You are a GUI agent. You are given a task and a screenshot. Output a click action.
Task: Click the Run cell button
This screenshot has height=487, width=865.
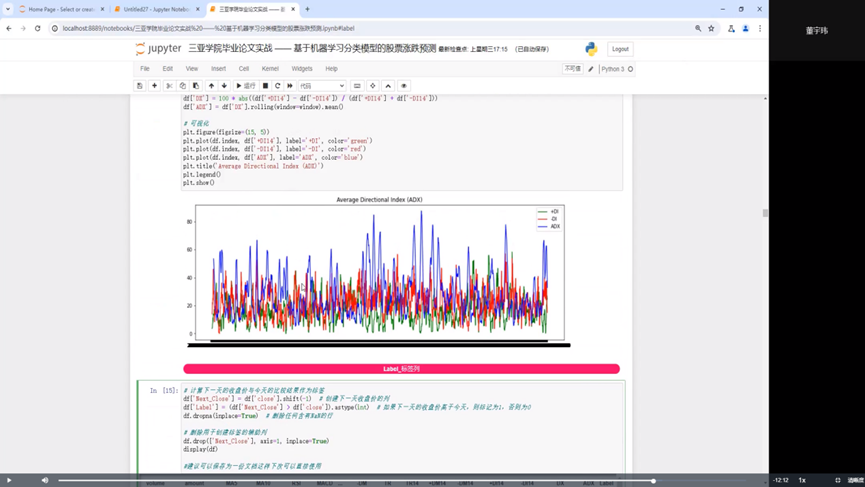coord(245,86)
